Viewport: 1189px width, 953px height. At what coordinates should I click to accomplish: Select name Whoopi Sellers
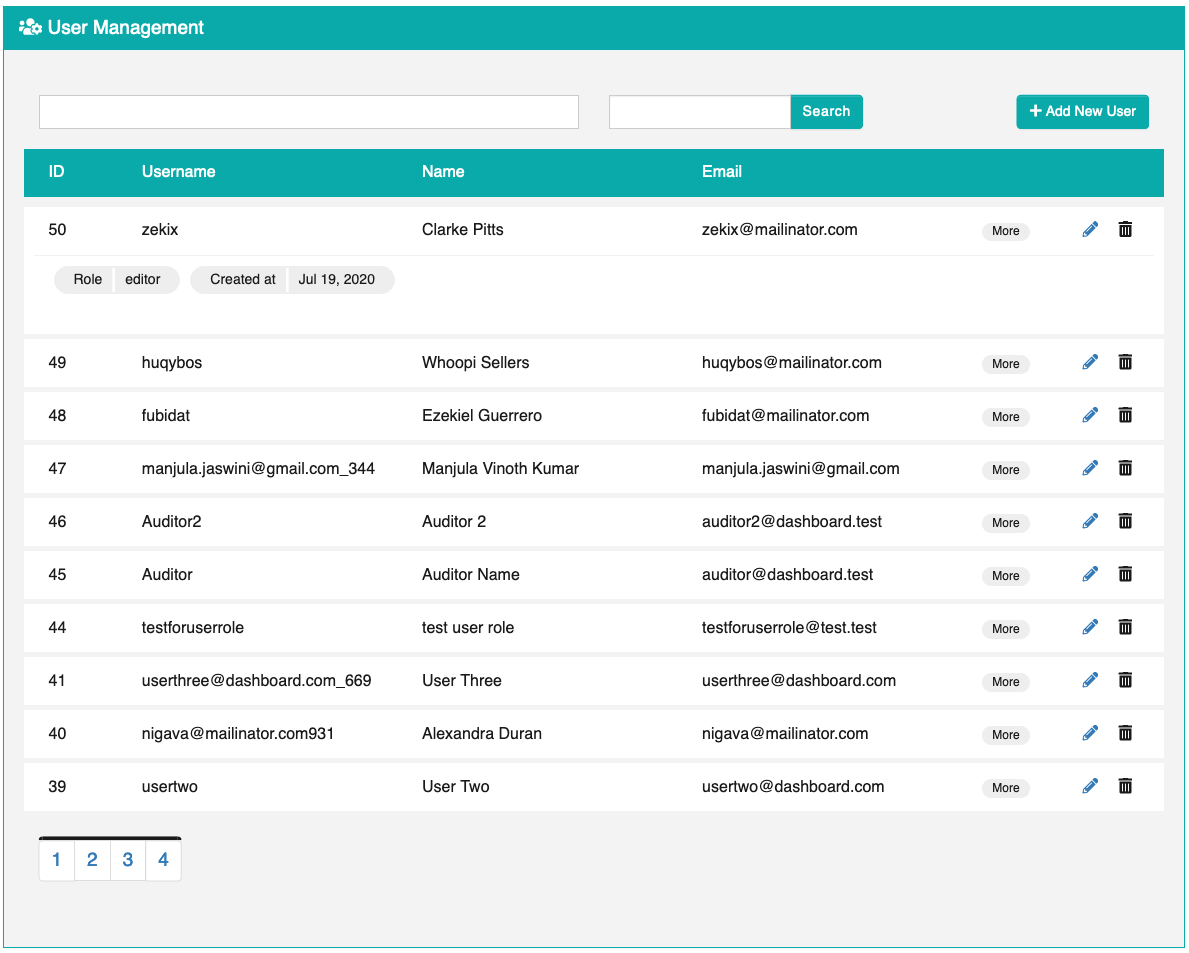coord(475,362)
